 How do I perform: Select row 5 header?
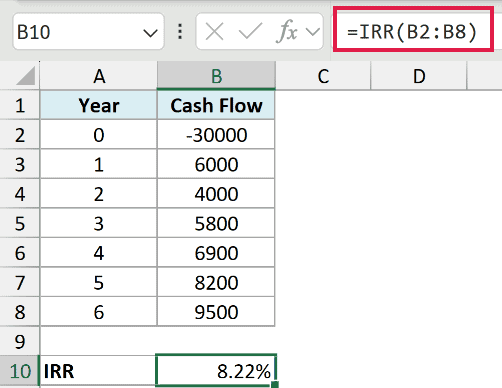20,223
